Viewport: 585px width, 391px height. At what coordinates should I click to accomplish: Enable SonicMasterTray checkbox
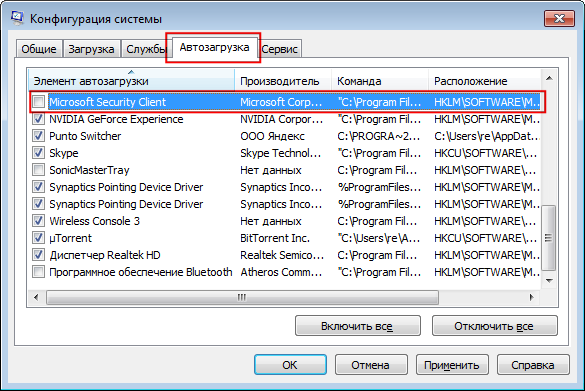coord(38,170)
